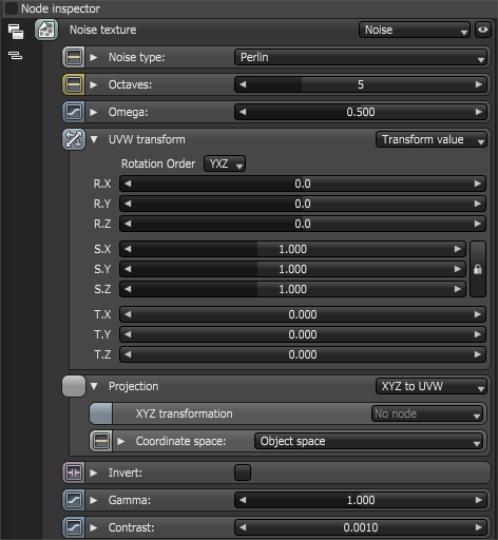Viewport: 498px width, 540px height.
Task: Click the stacked windows icon in left sidebar
Action: pyautogui.click(x=15, y=31)
